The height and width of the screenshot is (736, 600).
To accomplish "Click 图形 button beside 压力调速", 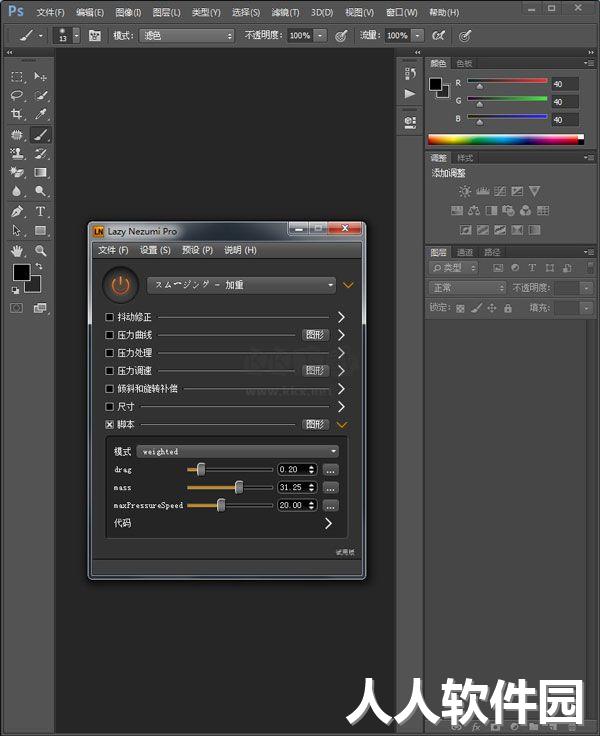I will (x=315, y=371).
